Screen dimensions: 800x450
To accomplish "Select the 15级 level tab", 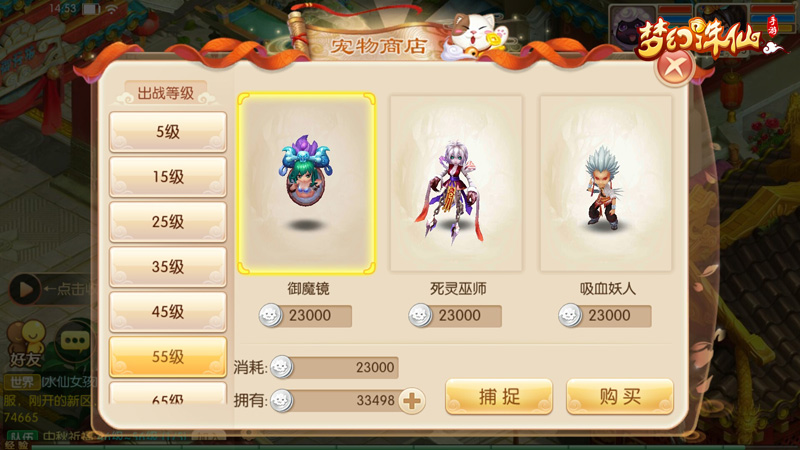I will [168, 177].
